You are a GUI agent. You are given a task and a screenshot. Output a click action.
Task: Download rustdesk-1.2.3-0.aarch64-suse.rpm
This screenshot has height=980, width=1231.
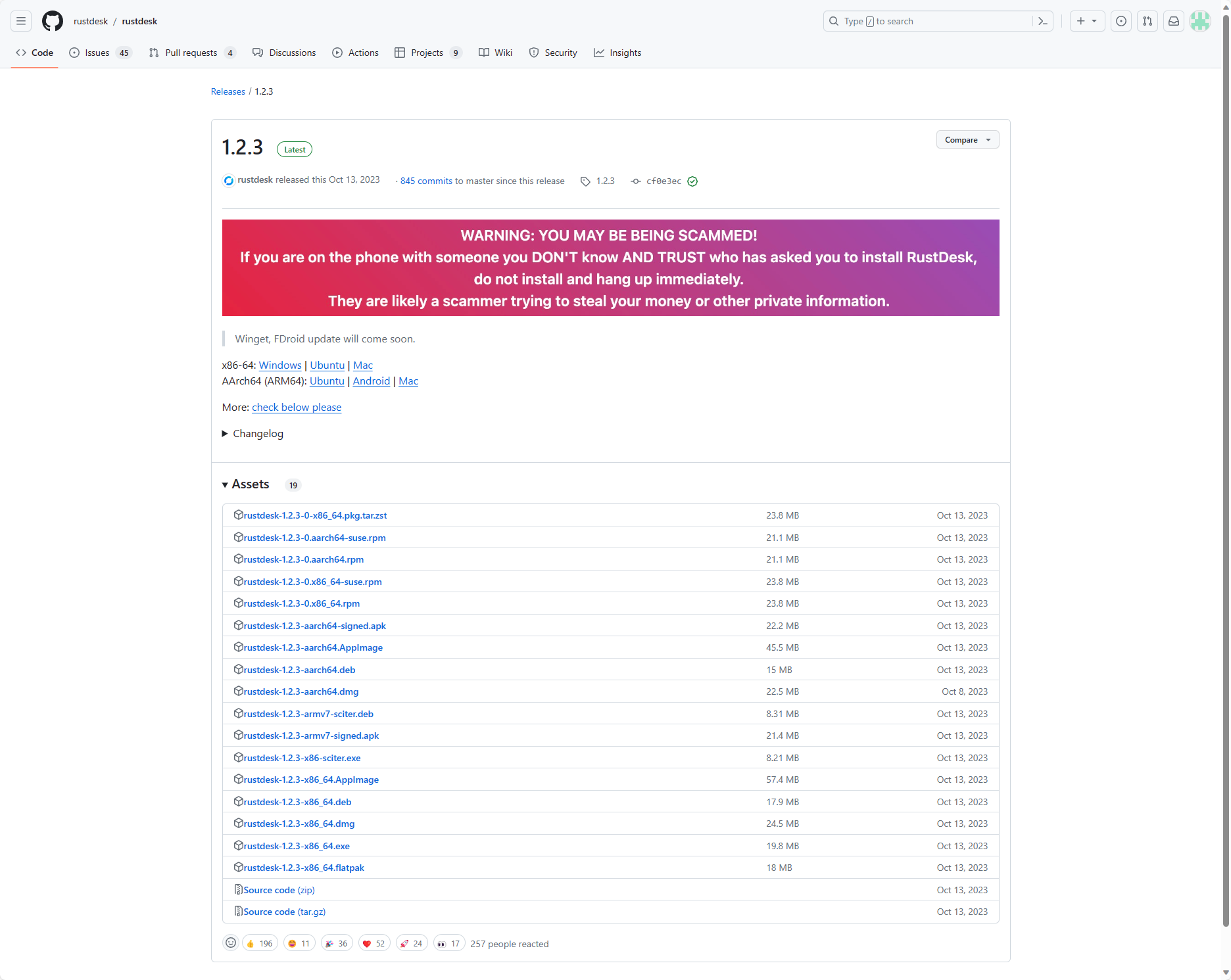click(314, 538)
